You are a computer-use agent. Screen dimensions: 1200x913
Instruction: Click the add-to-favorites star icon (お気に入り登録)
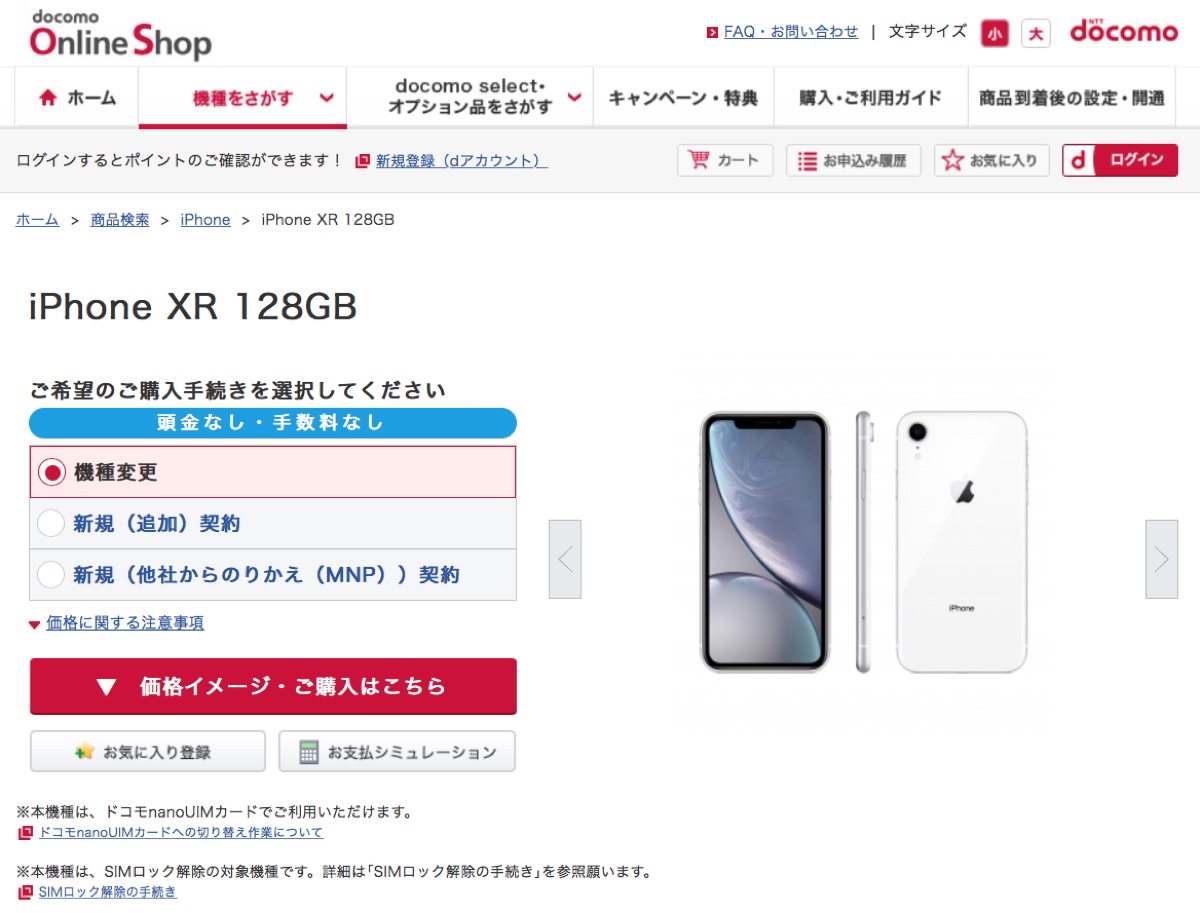85,752
